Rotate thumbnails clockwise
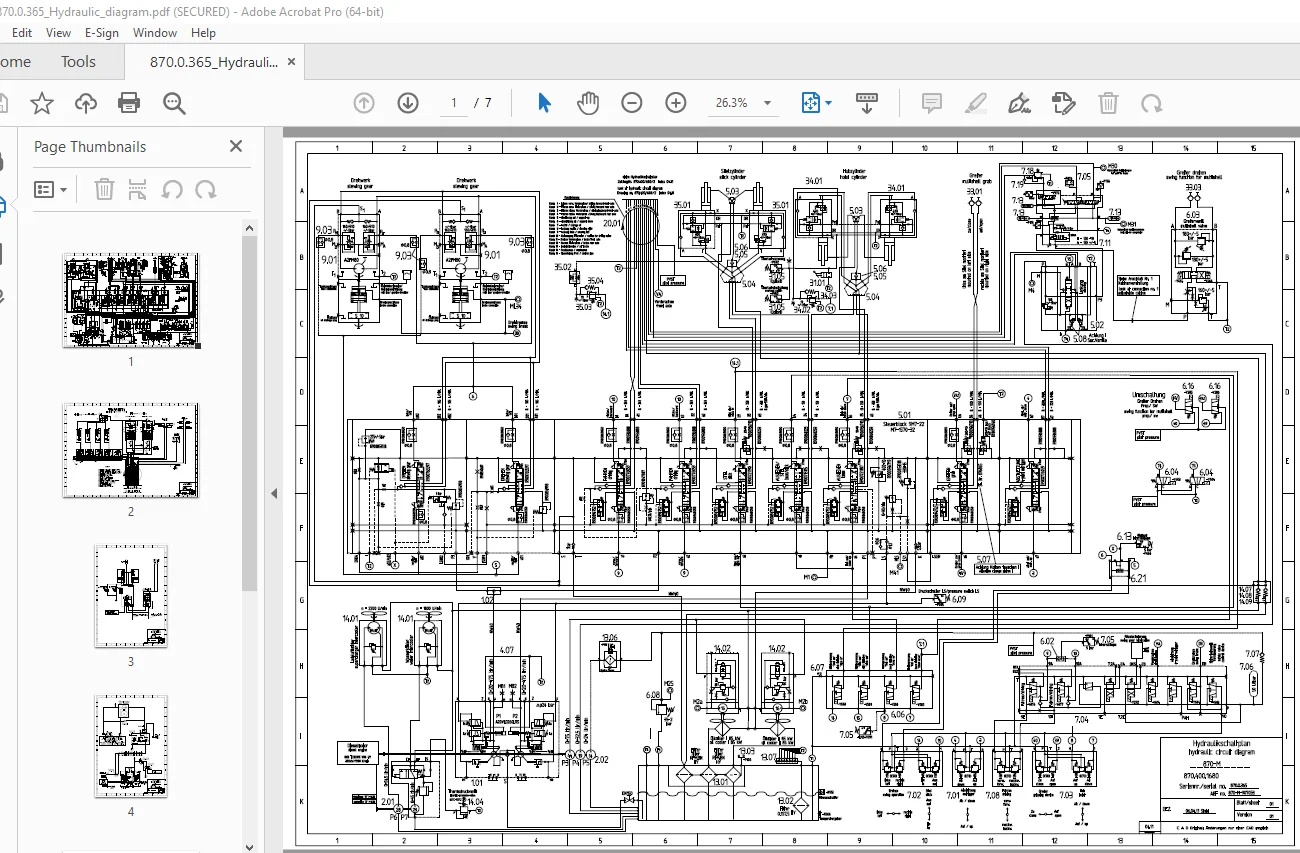The image size is (1300, 853). click(x=206, y=189)
